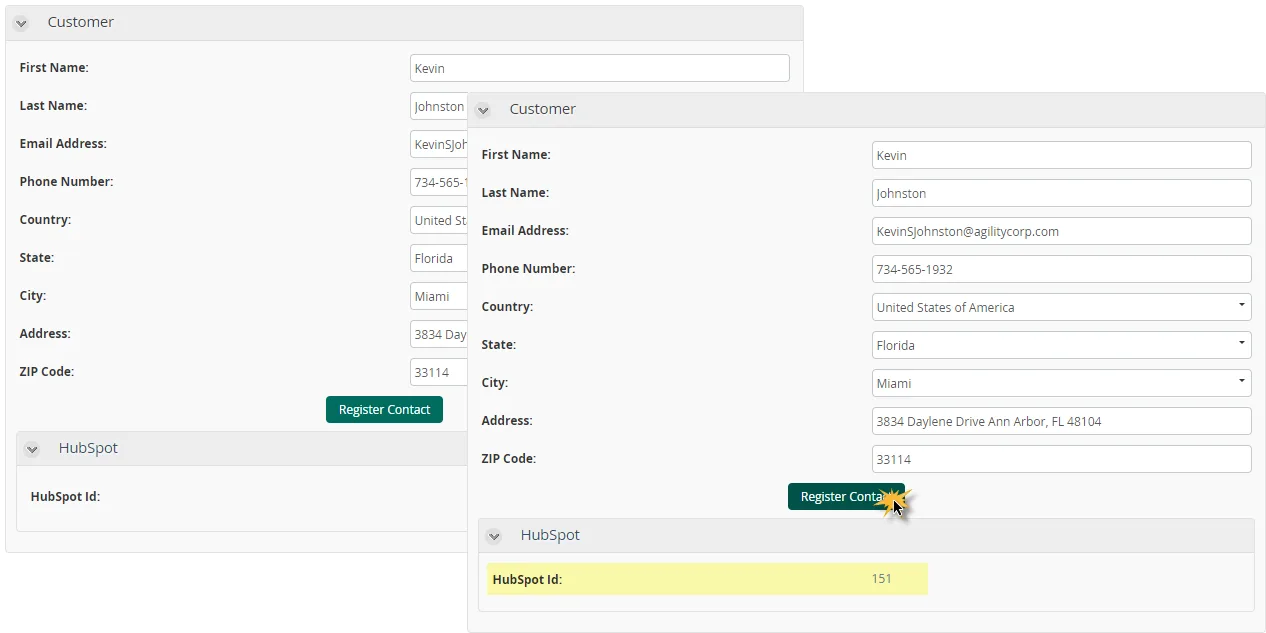Click the highlighted HubSpot Id label in front form
This screenshot has width=1266, height=633.
(527, 579)
